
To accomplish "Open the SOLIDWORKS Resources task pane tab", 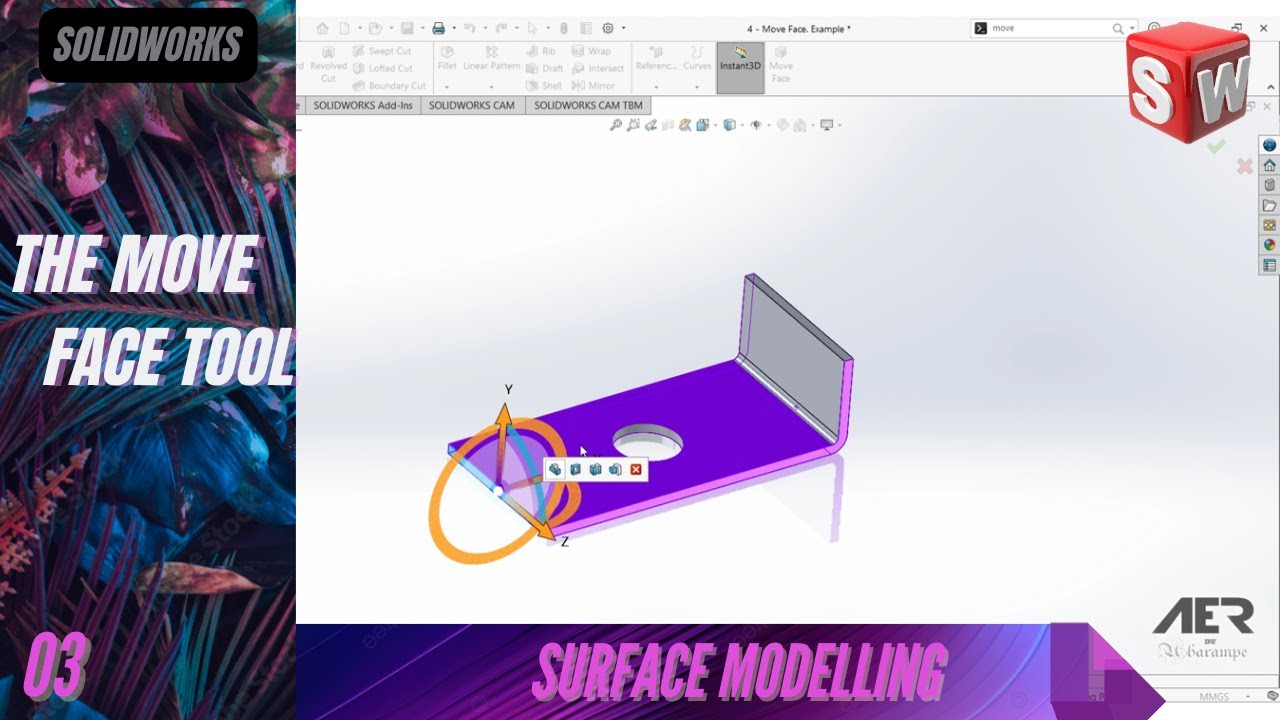I will [1269, 164].
